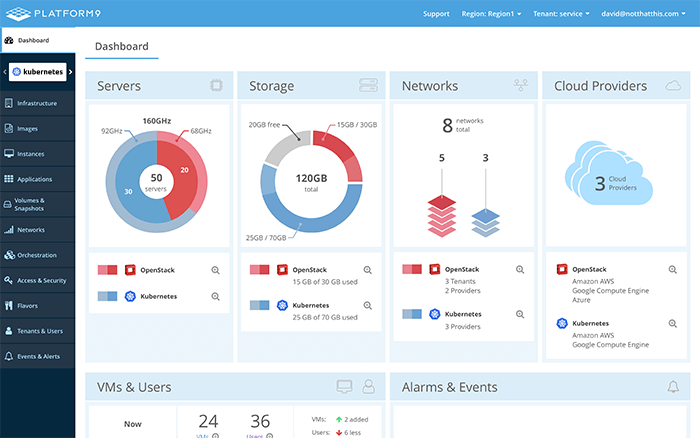This screenshot has height=438, width=700.
Task: Magnify OpenStack in the Servers panel
Action: tap(215, 270)
